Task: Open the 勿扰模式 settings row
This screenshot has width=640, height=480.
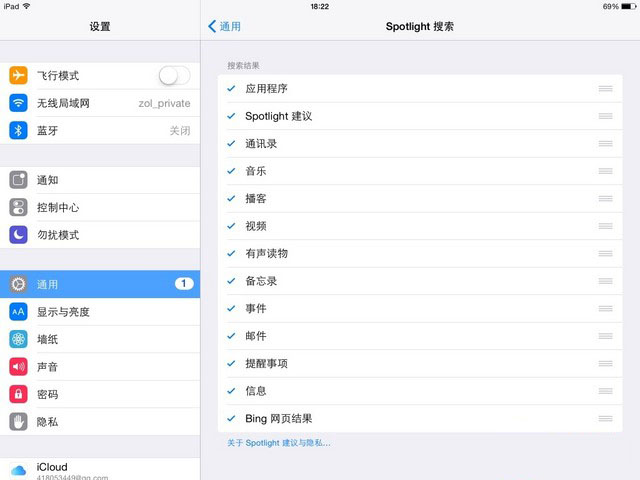Action: pos(100,235)
